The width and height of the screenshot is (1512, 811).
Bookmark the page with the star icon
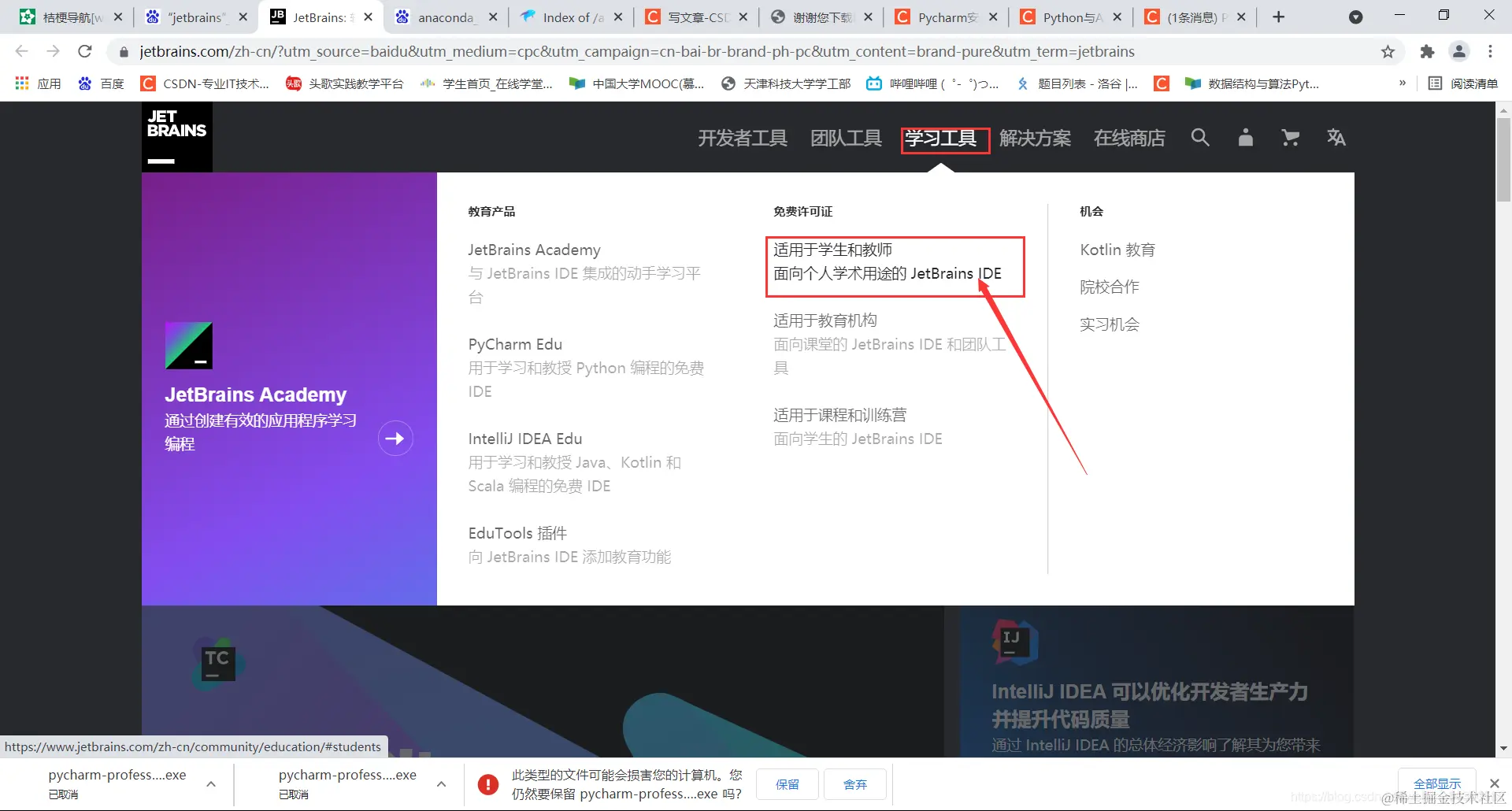[1388, 52]
